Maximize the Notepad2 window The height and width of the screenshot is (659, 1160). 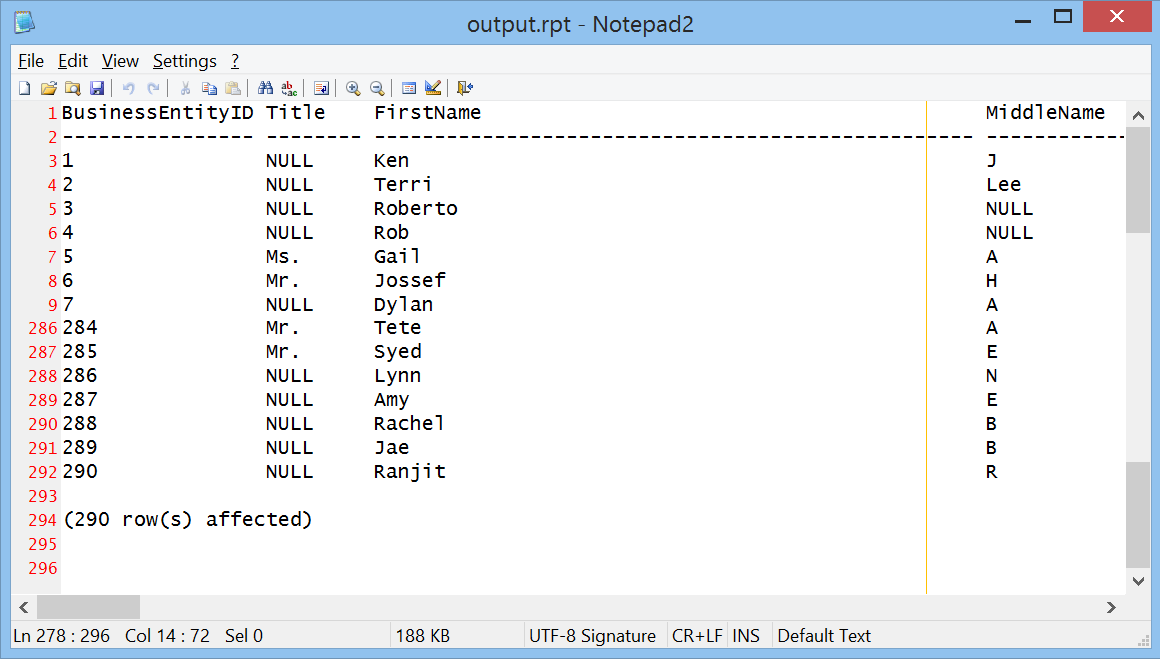tap(1063, 16)
